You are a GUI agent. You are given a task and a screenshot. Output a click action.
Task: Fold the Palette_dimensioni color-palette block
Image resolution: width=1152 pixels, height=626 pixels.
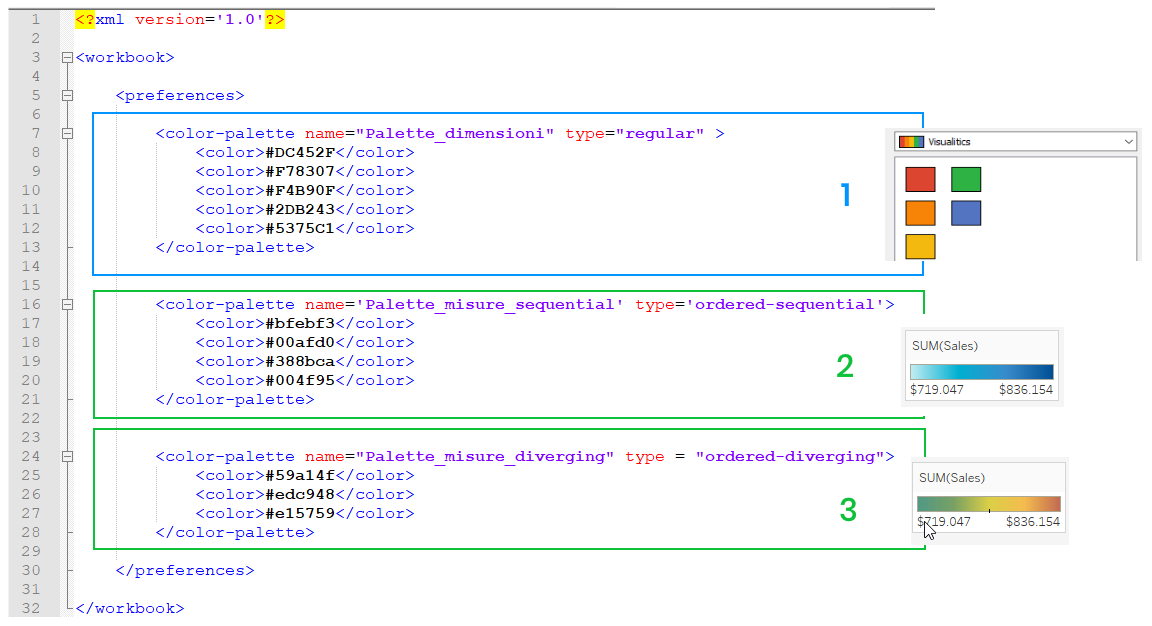67,134
